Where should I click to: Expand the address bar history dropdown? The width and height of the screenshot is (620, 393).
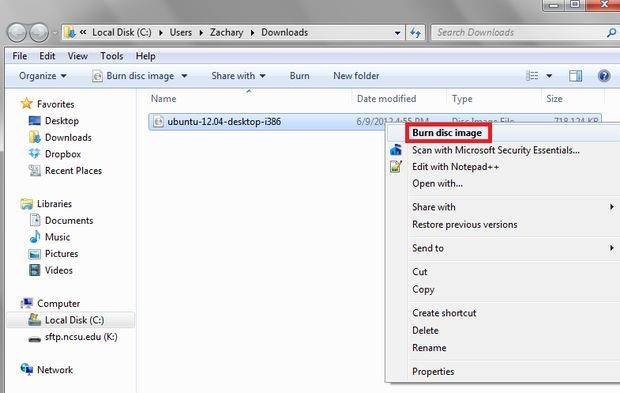coord(397,33)
